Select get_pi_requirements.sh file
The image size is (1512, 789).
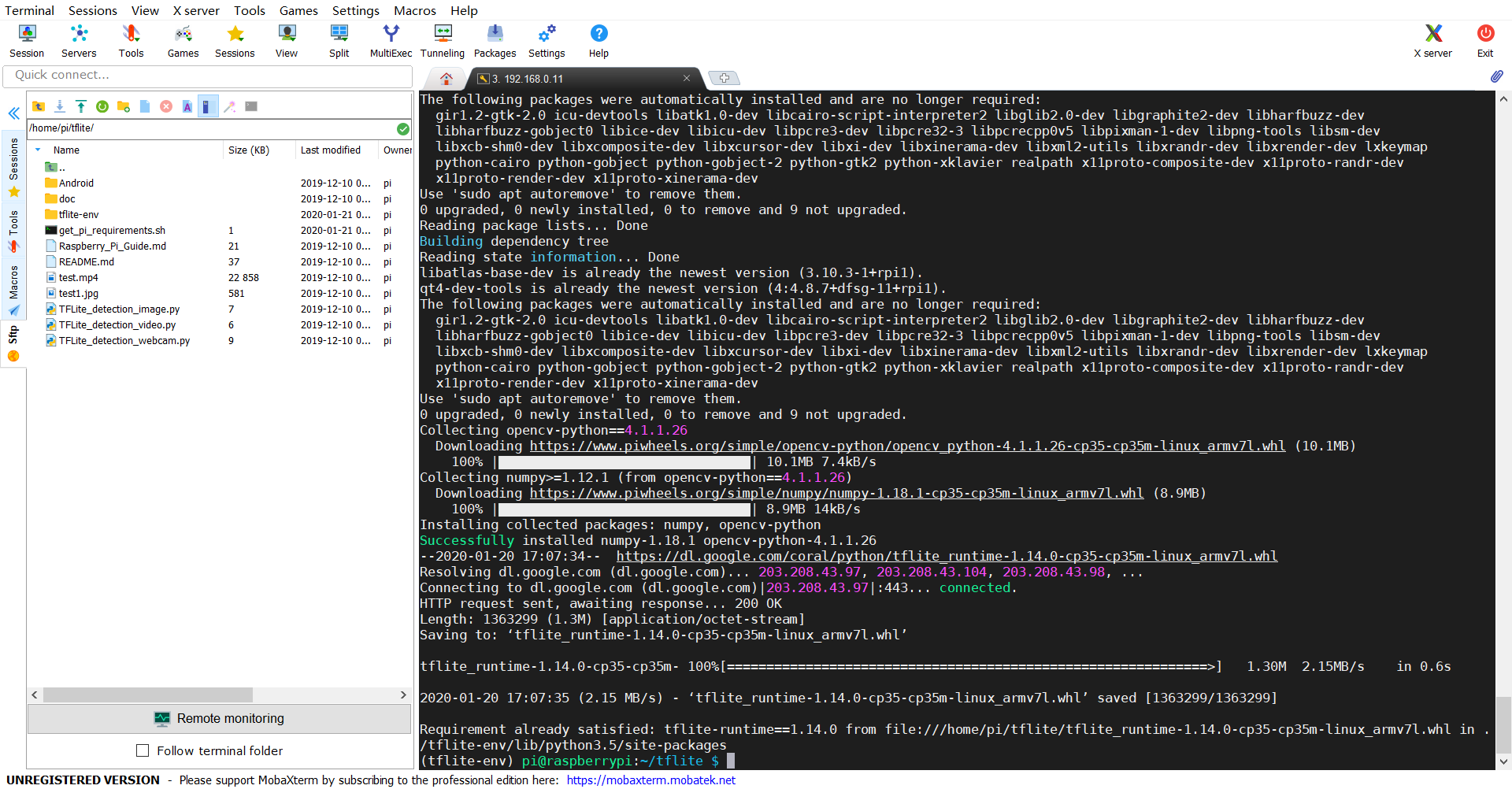[112, 230]
